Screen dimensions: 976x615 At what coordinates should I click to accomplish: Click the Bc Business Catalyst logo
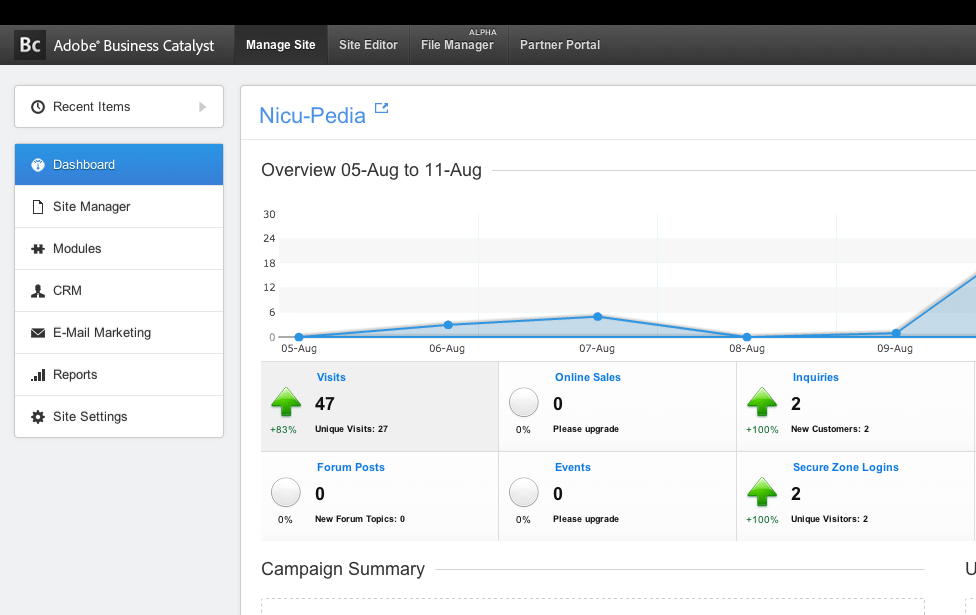[x=30, y=45]
